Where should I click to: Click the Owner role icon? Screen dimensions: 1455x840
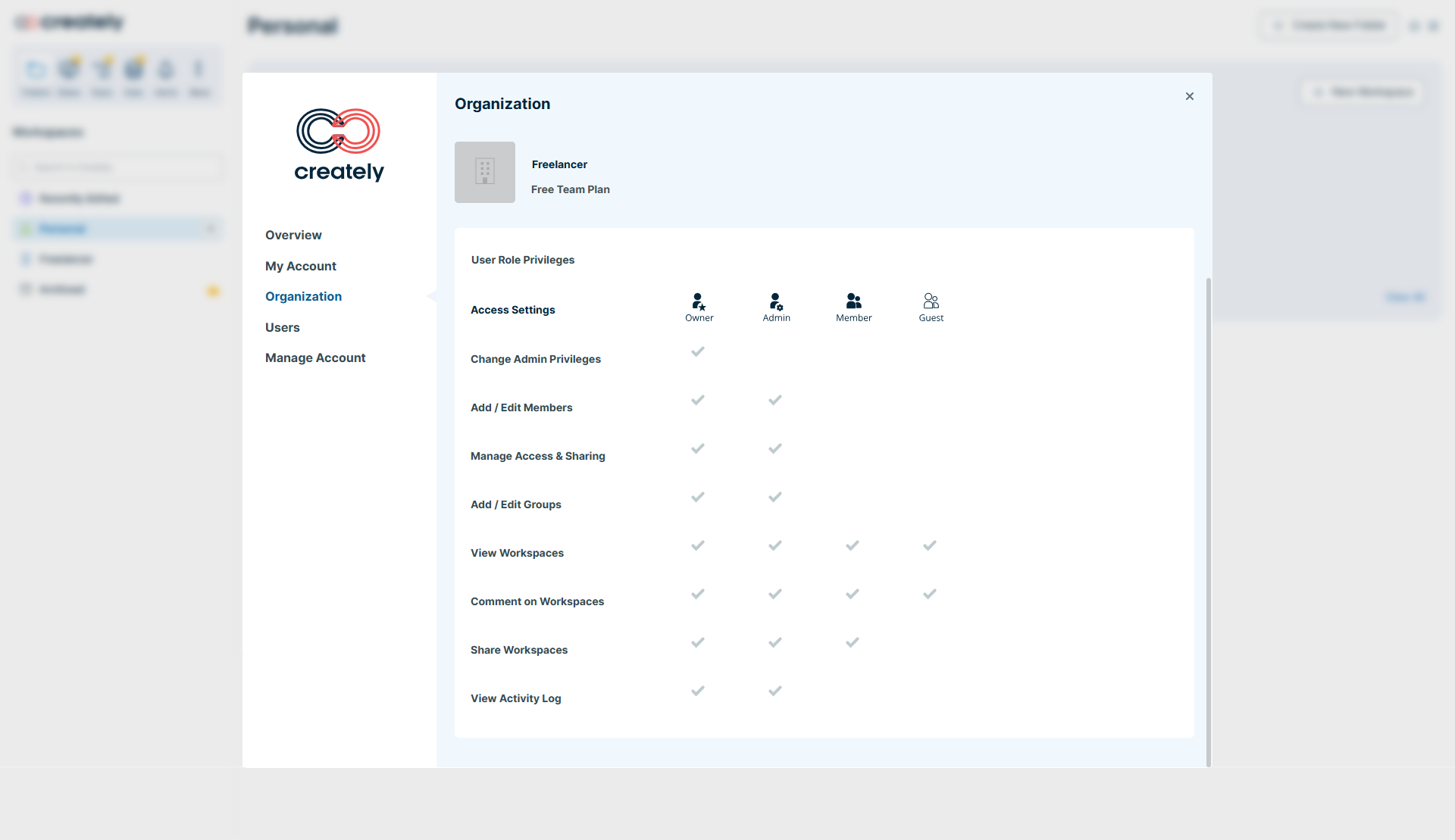tap(699, 301)
